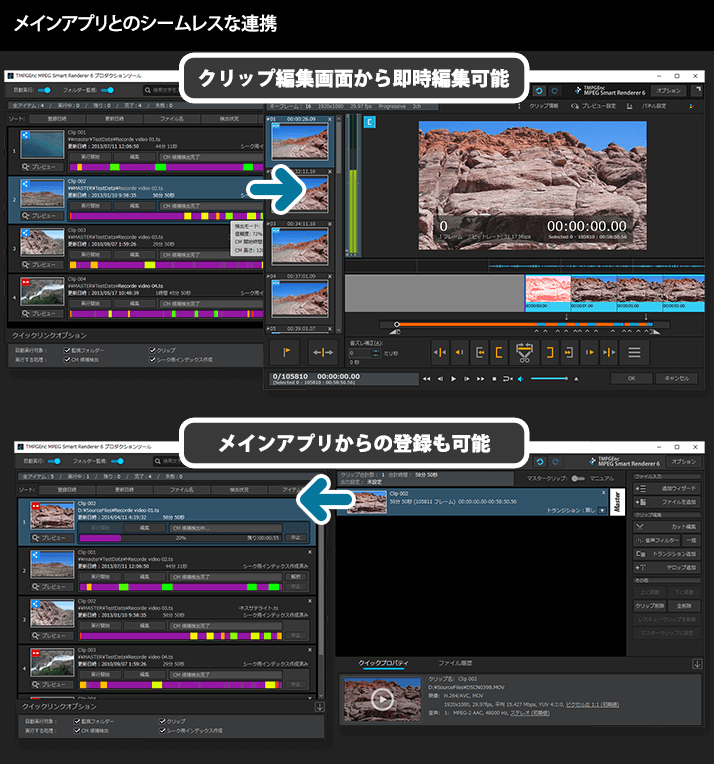Uncheck シーク用インデックス作成 checkbox in the lower window
The width and height of the screenshot is (714, 764).
tap(162, 730)
